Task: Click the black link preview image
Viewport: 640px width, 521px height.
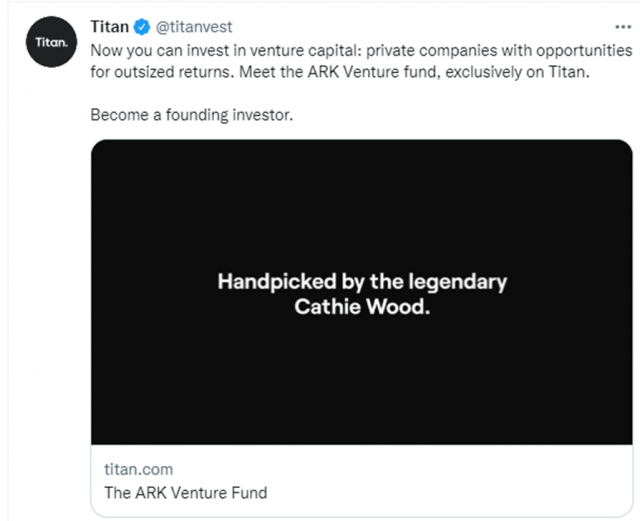Action: coord(361,380)
